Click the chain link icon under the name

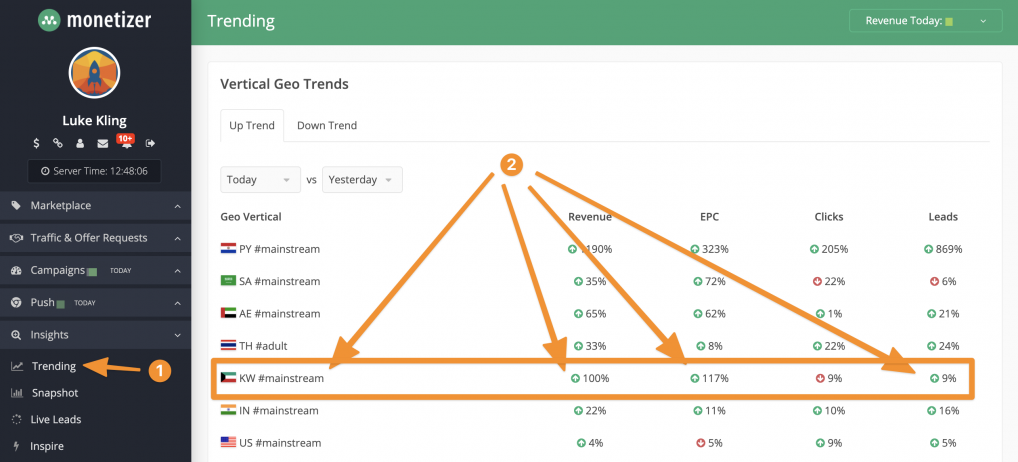point(58,143)
